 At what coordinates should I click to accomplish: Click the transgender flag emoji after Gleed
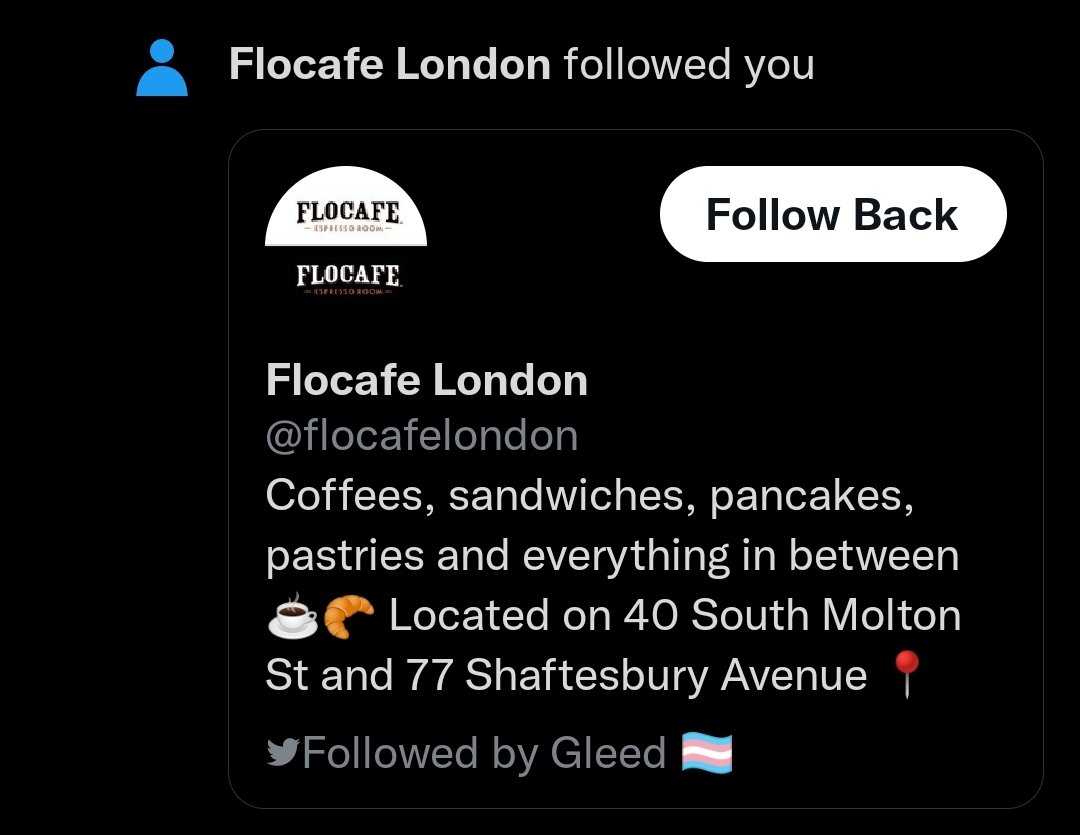707,753
